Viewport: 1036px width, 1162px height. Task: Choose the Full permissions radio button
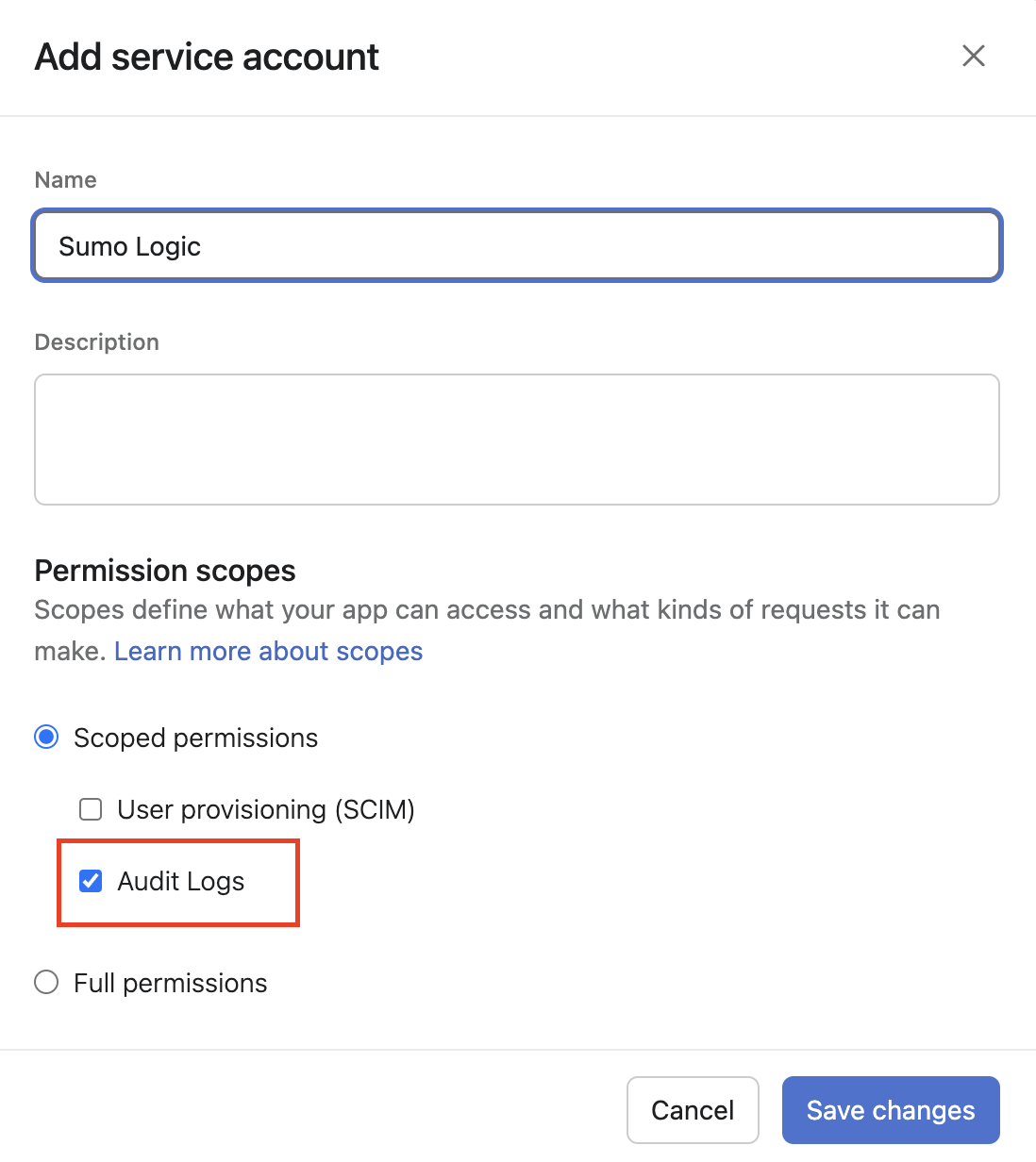pyautogui.click(x=46, y=983)
